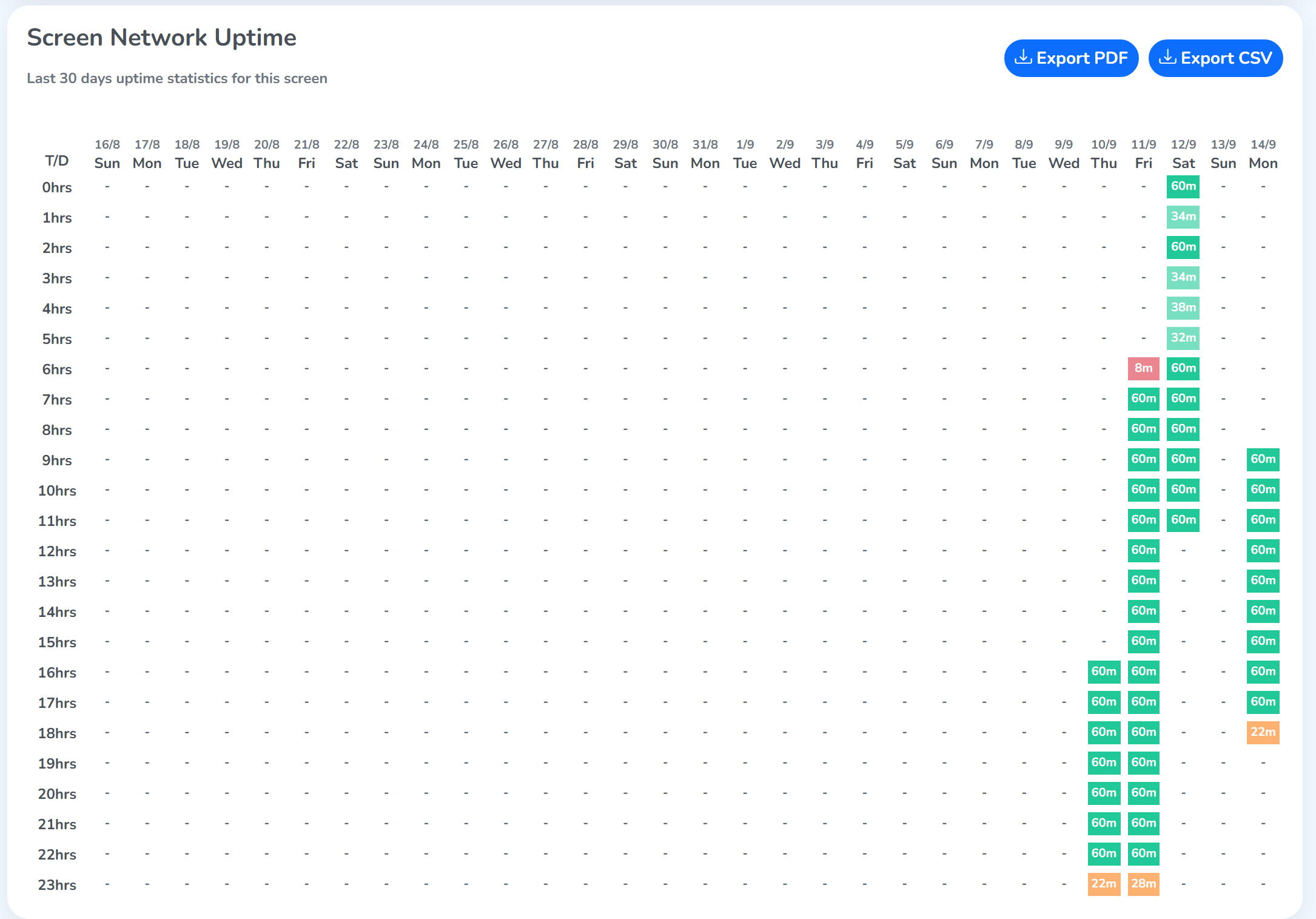Select the 60m cell at 11hrs on 12/9
Viewport: 1316px width, 919px height.
pyautogui.click(x=1183, y=520)
